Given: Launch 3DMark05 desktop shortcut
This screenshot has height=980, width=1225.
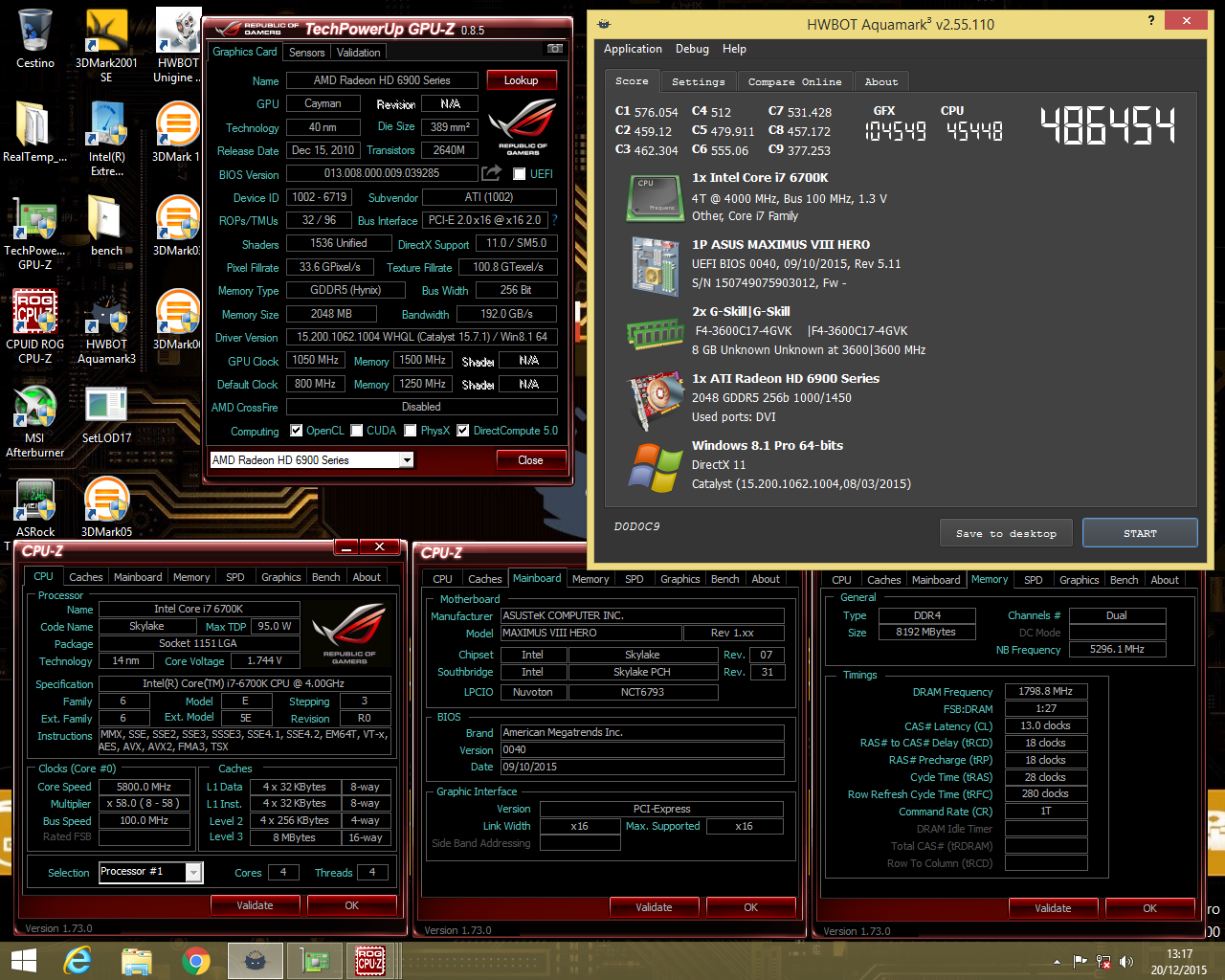Looking at the screenshot, I should (106, 507).
